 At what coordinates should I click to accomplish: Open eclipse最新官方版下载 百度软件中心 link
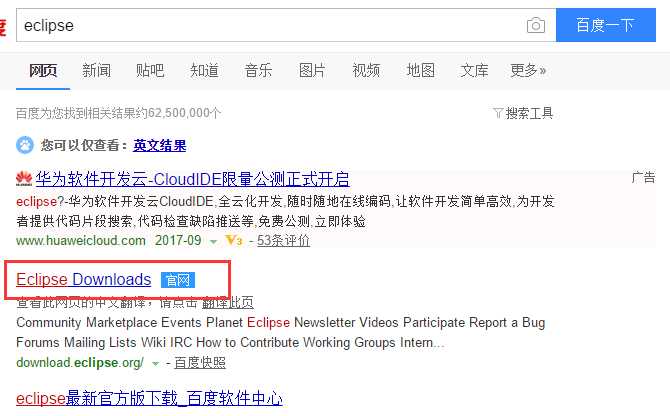[x=149, y=398]
